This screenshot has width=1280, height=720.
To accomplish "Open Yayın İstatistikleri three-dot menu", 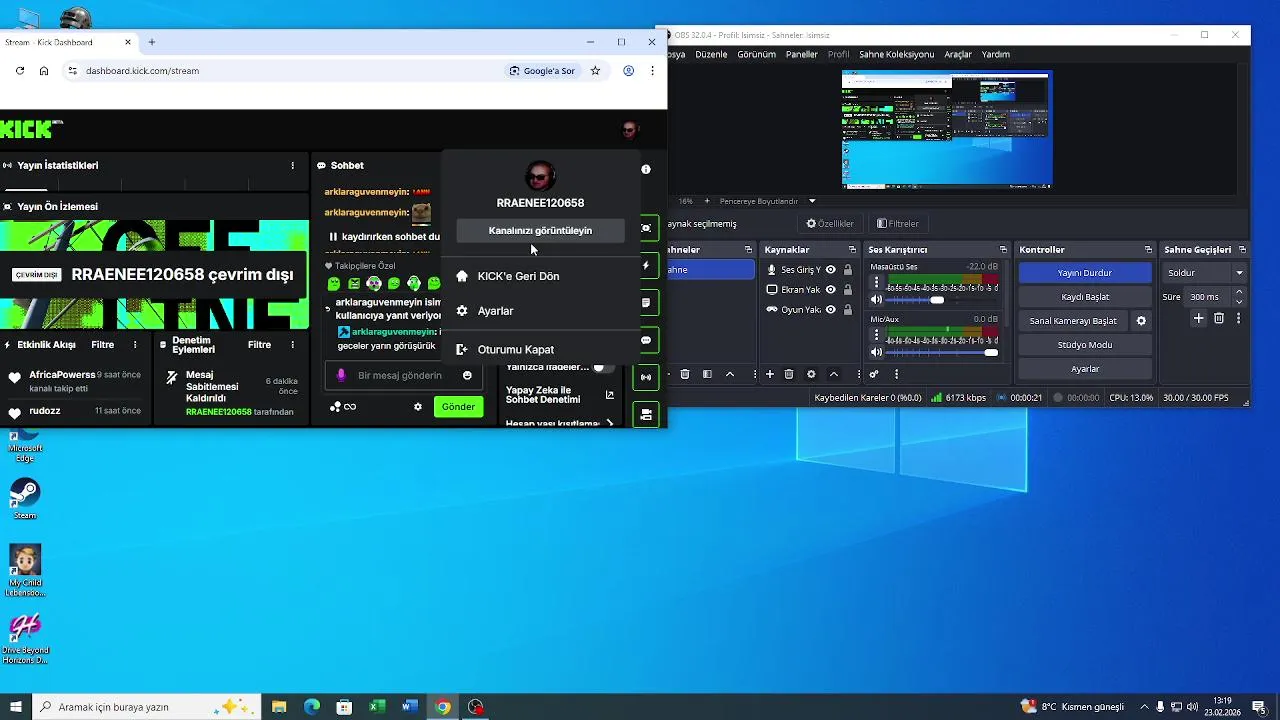I will [x=293, y=166].
